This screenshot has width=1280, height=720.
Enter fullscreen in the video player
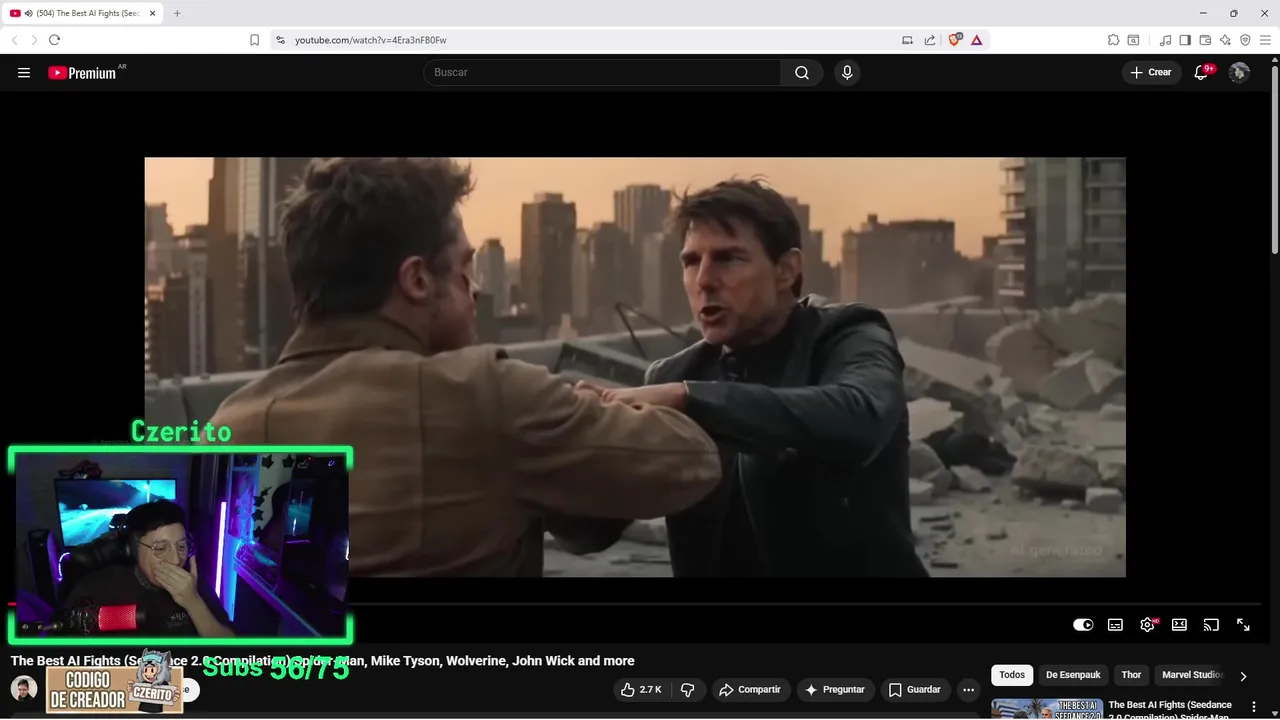tap(1243, 625)
